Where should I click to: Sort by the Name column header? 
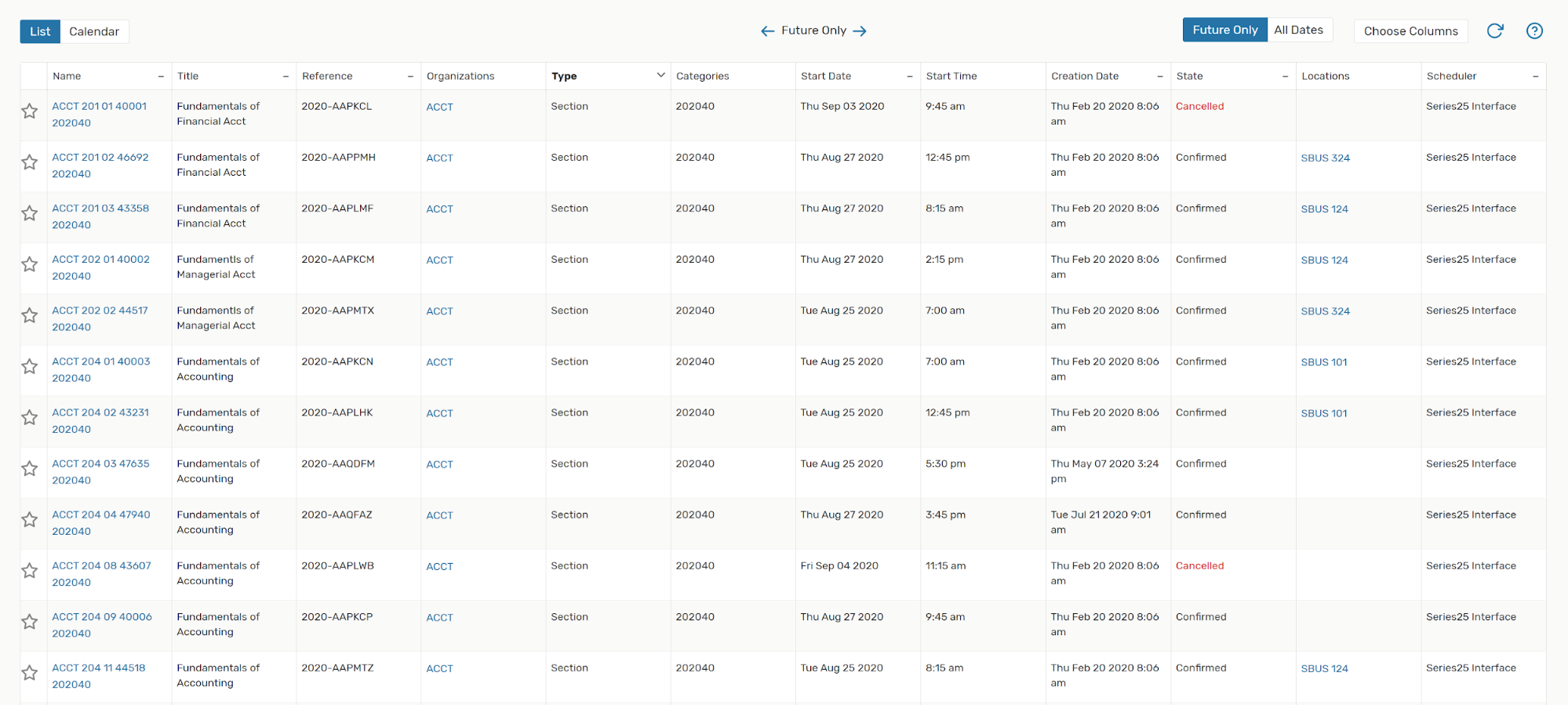pos(67,76)
